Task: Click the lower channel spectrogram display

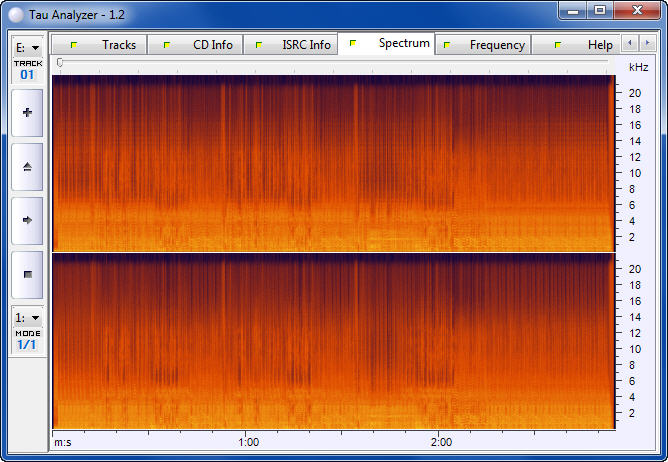Action: (x=332, y=341)
